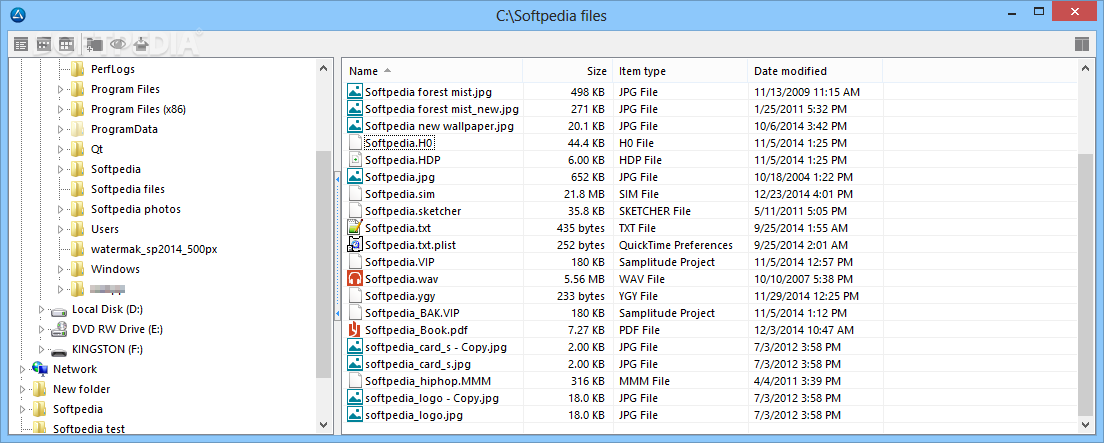Expand the Program Files tree node
The height and width of the screenshot is (443, 1104).
pos(60,89)
